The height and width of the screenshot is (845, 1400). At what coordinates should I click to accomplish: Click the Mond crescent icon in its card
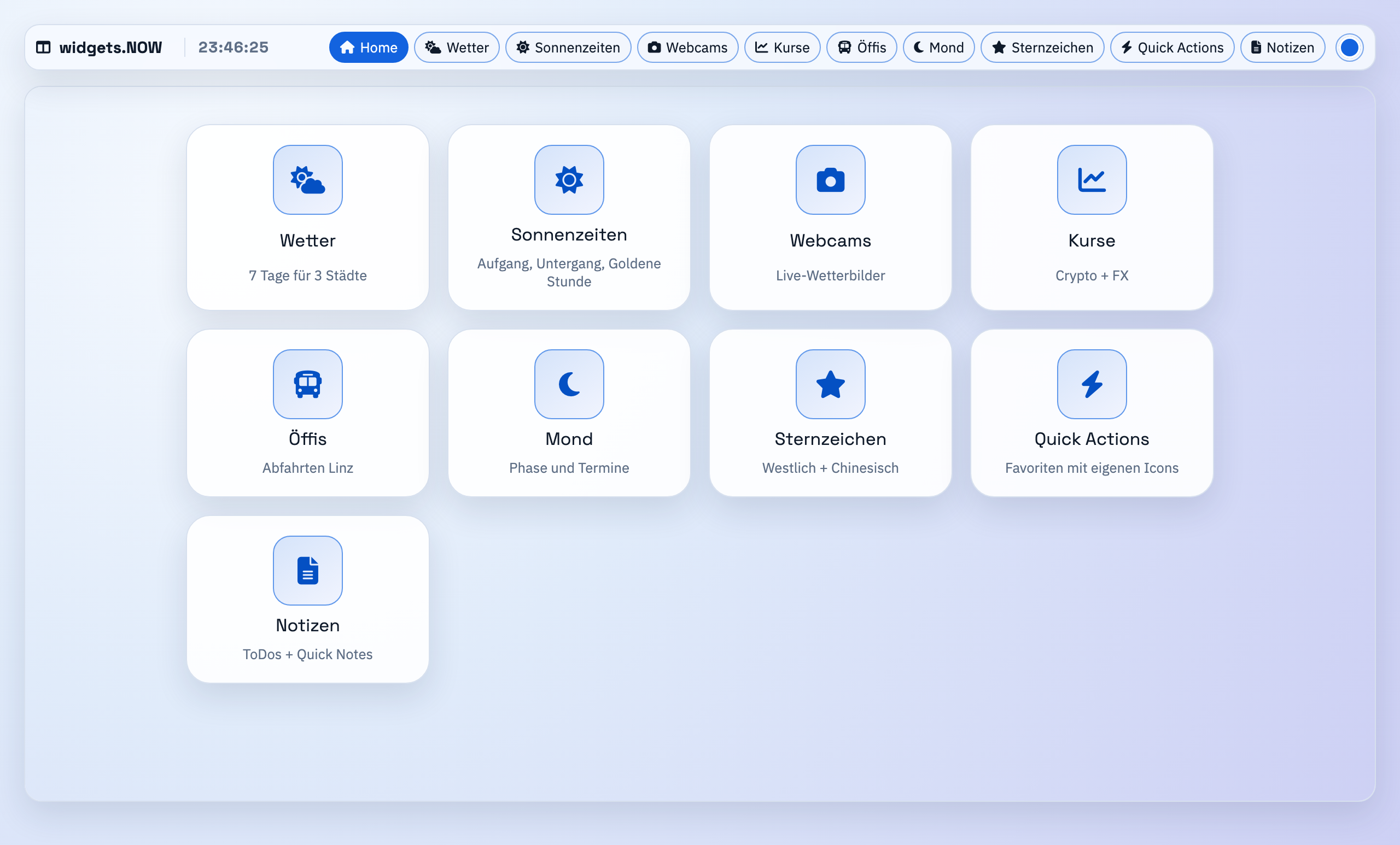(x=569, y=384)
